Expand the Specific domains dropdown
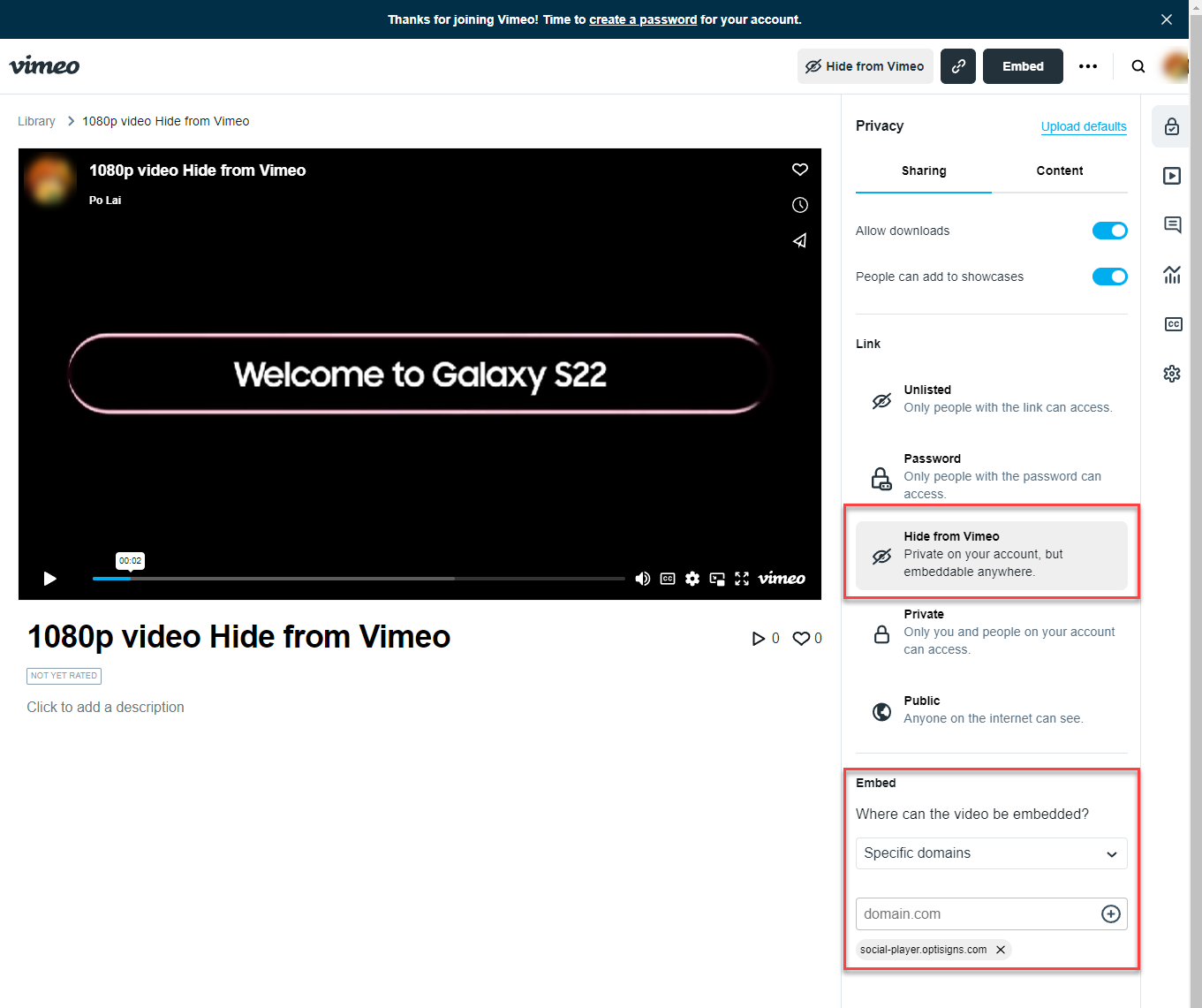This screenshot has width=1202, height=1008. [x=991, y=853]
